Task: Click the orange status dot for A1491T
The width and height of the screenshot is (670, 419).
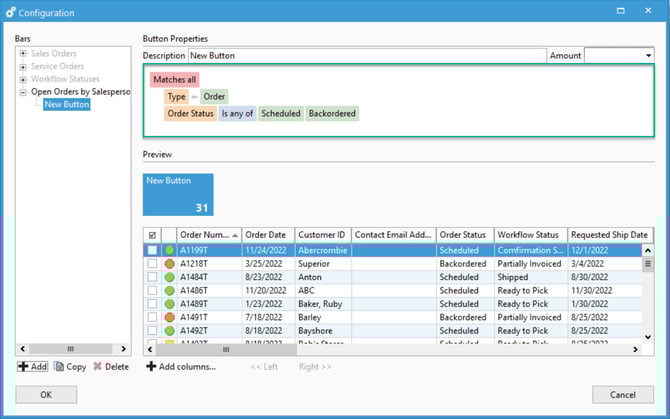Action: click(x=169, y=317)
